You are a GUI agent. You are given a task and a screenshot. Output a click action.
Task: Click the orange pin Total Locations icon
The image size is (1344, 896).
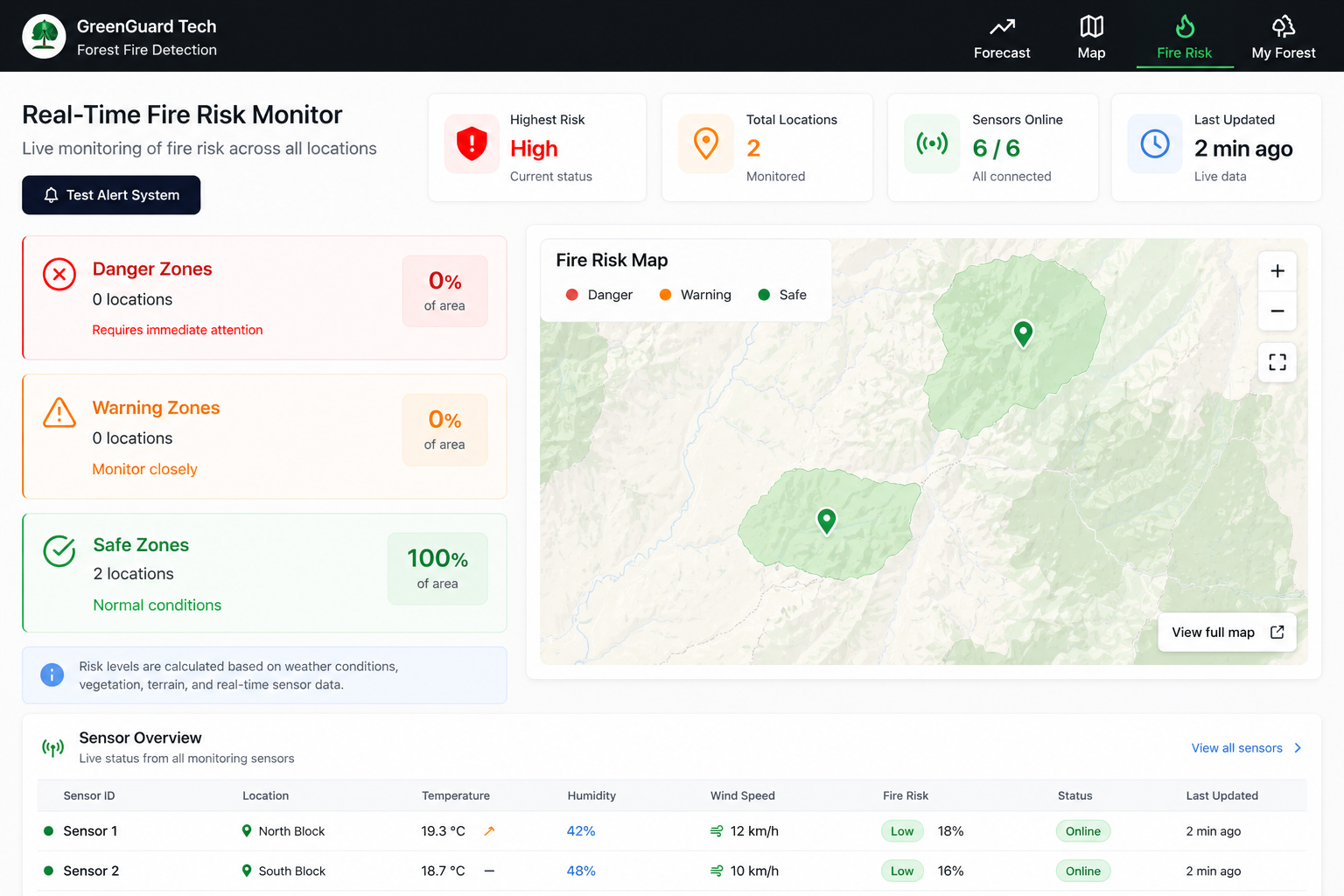coord(706,143)
